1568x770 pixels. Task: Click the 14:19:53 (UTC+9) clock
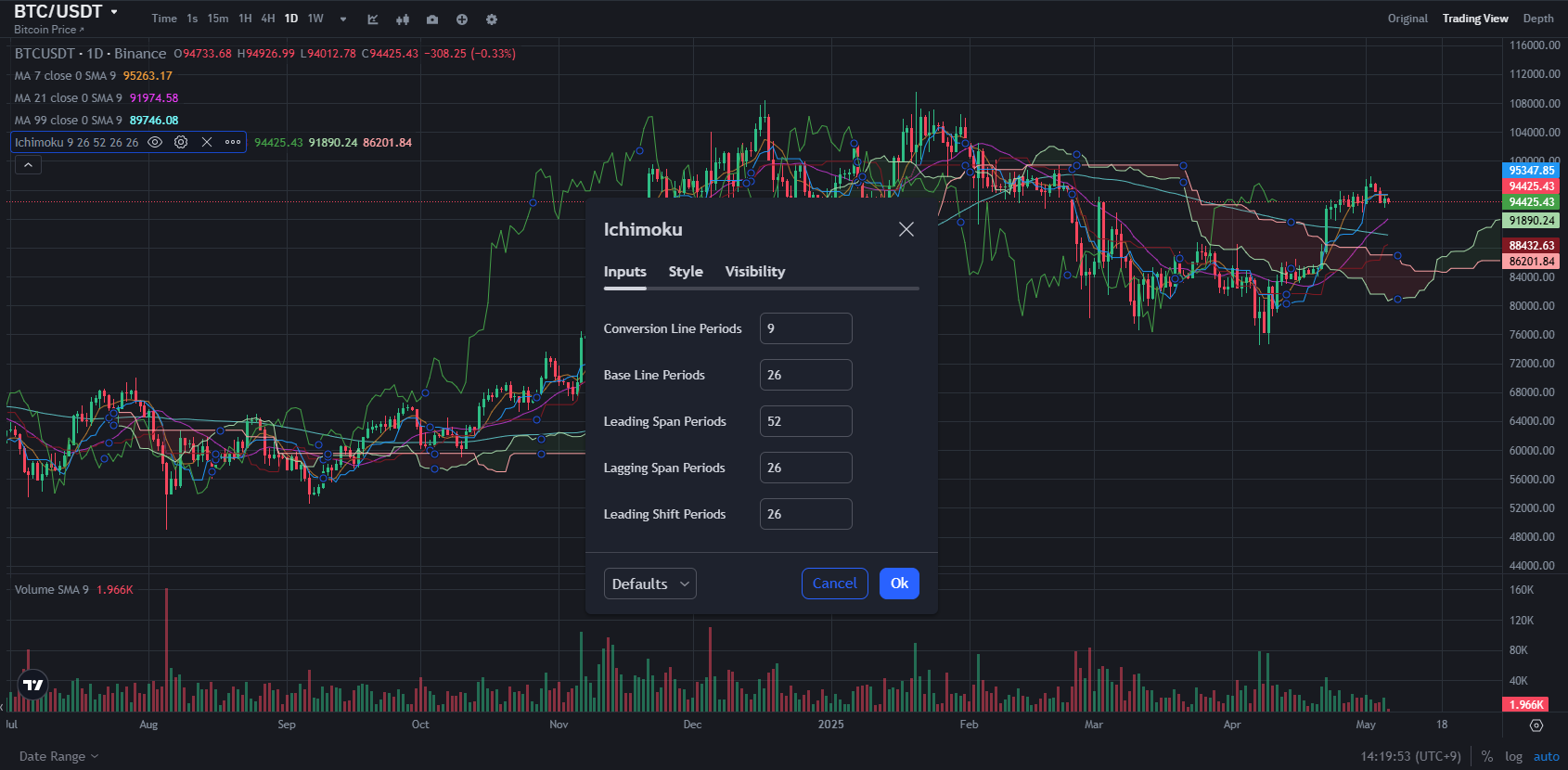click(1410, 756)
